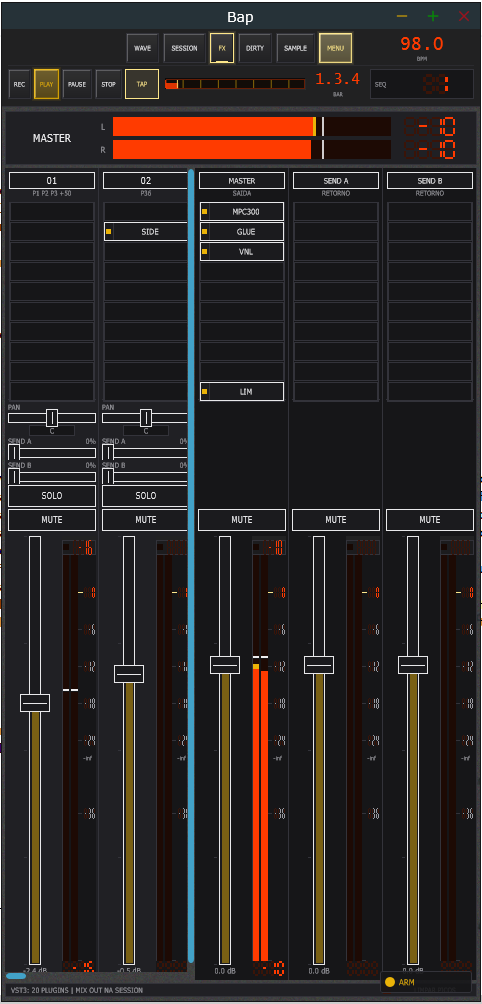The width and height of the screenshot is (482, 1004).
Task: Toggle the SIDE plugin enable indicator
Action: point(109,231)
